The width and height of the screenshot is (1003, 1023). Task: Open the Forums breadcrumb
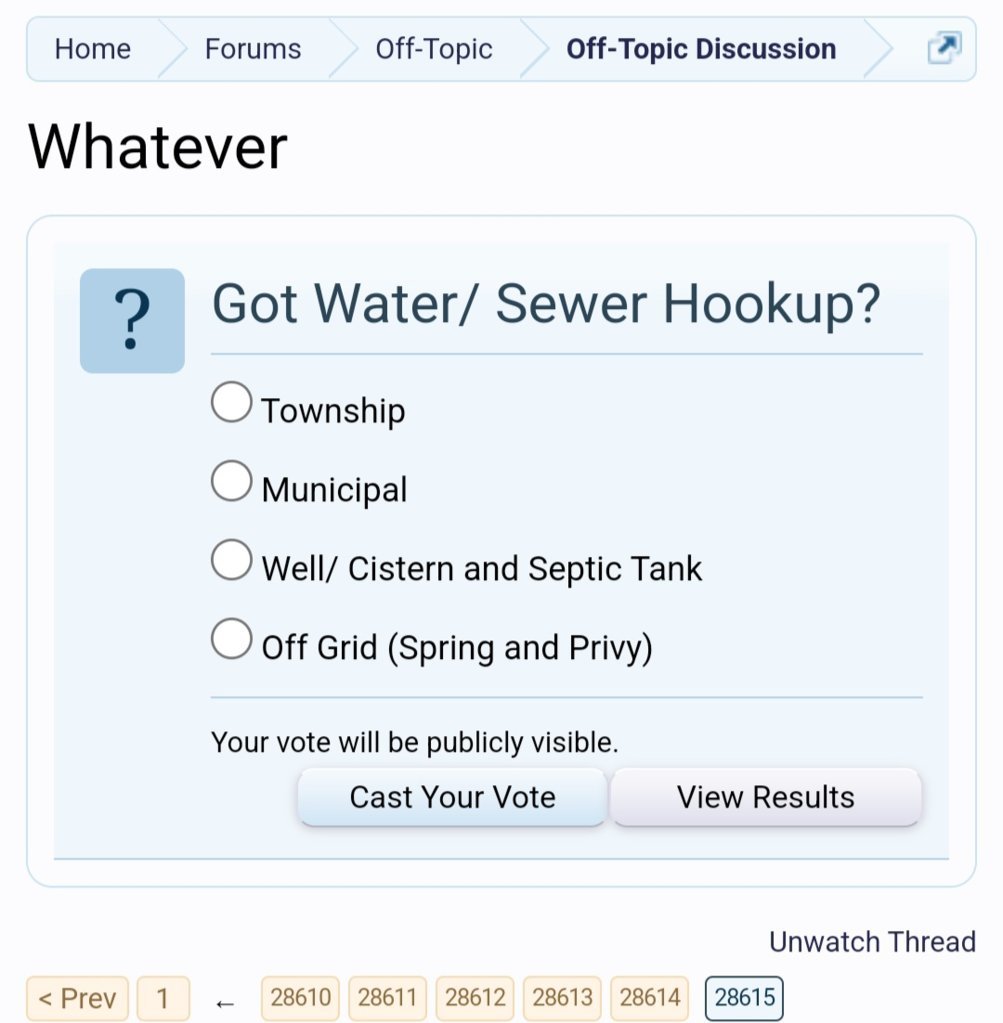253,49
